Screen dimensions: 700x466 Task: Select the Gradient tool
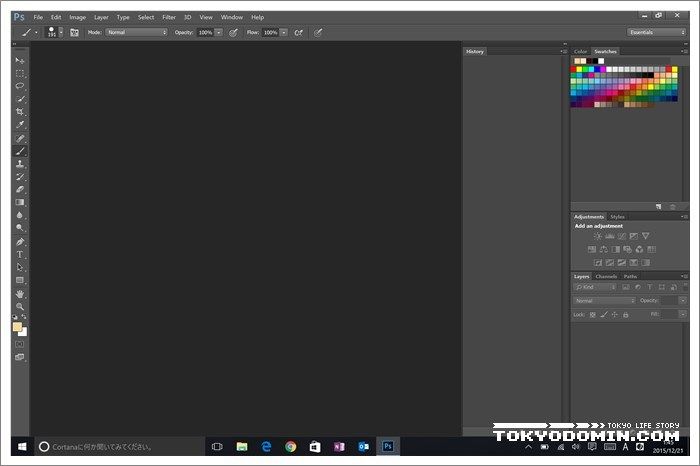pos(20,202)
